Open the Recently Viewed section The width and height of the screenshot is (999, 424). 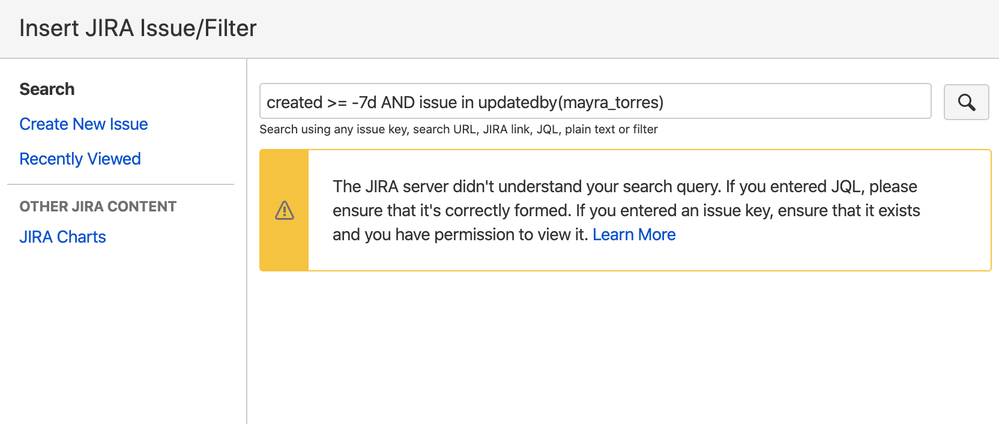80,159
